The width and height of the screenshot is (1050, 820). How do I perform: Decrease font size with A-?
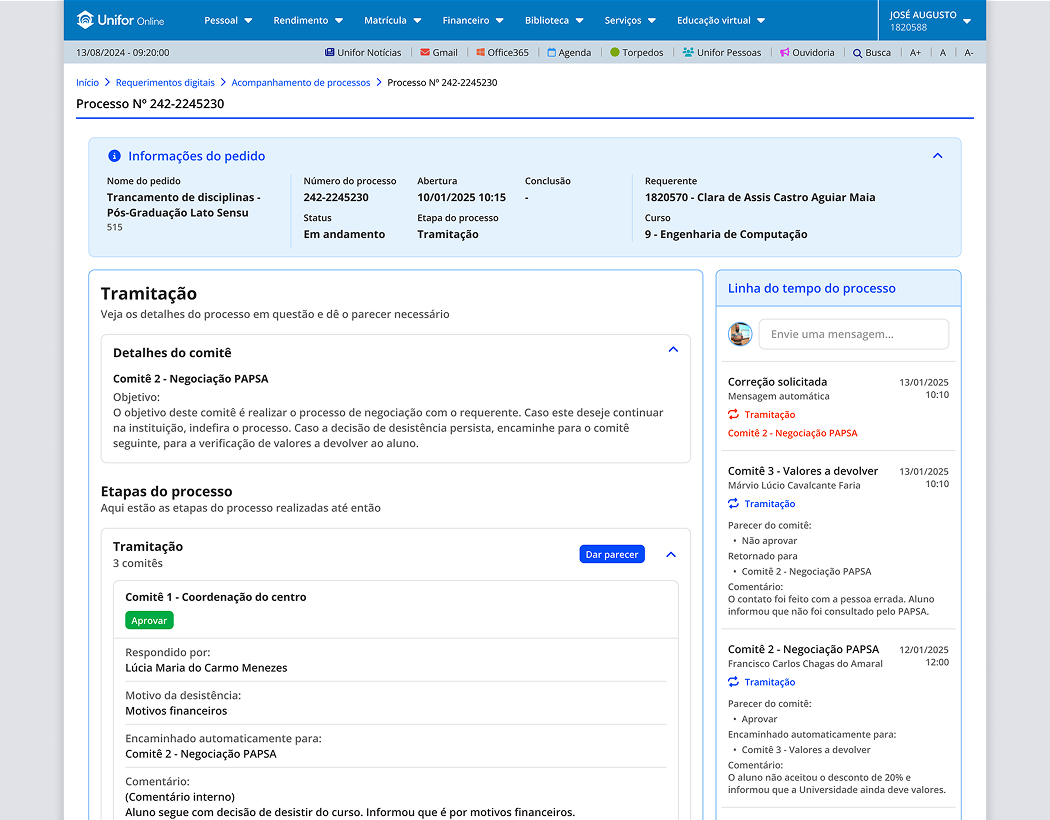coord(969,52)
